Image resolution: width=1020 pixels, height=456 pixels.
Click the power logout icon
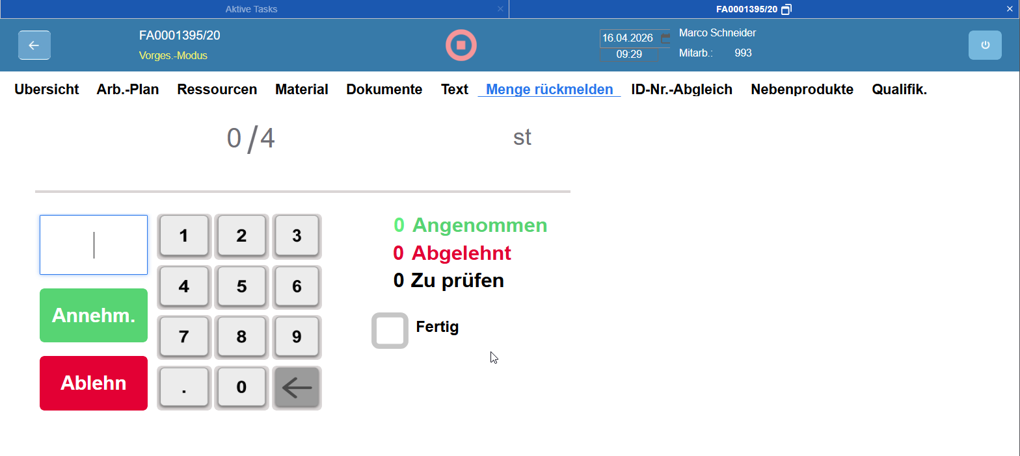click(984, 45)
